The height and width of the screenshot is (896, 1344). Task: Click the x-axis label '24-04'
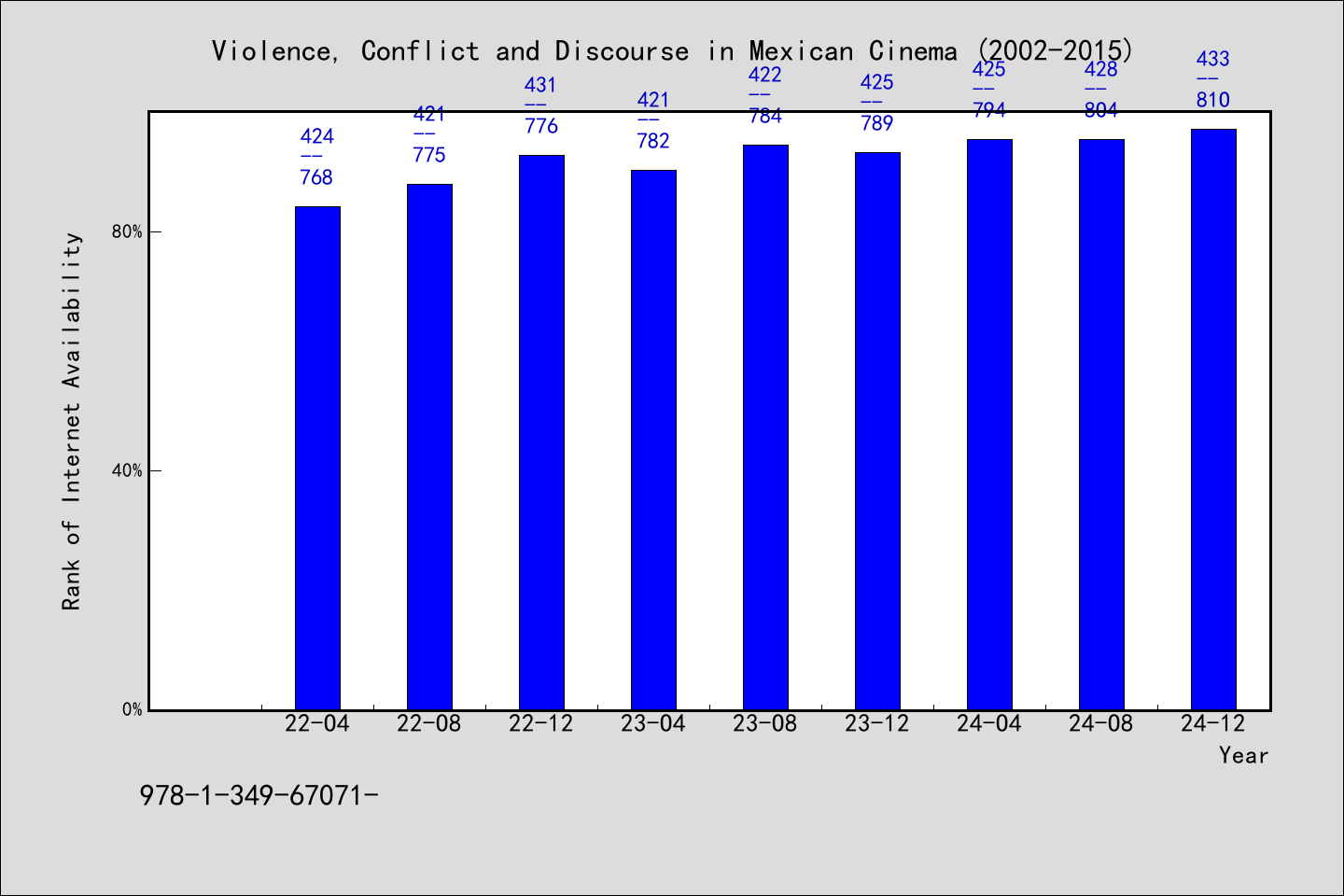coord(989,723)
